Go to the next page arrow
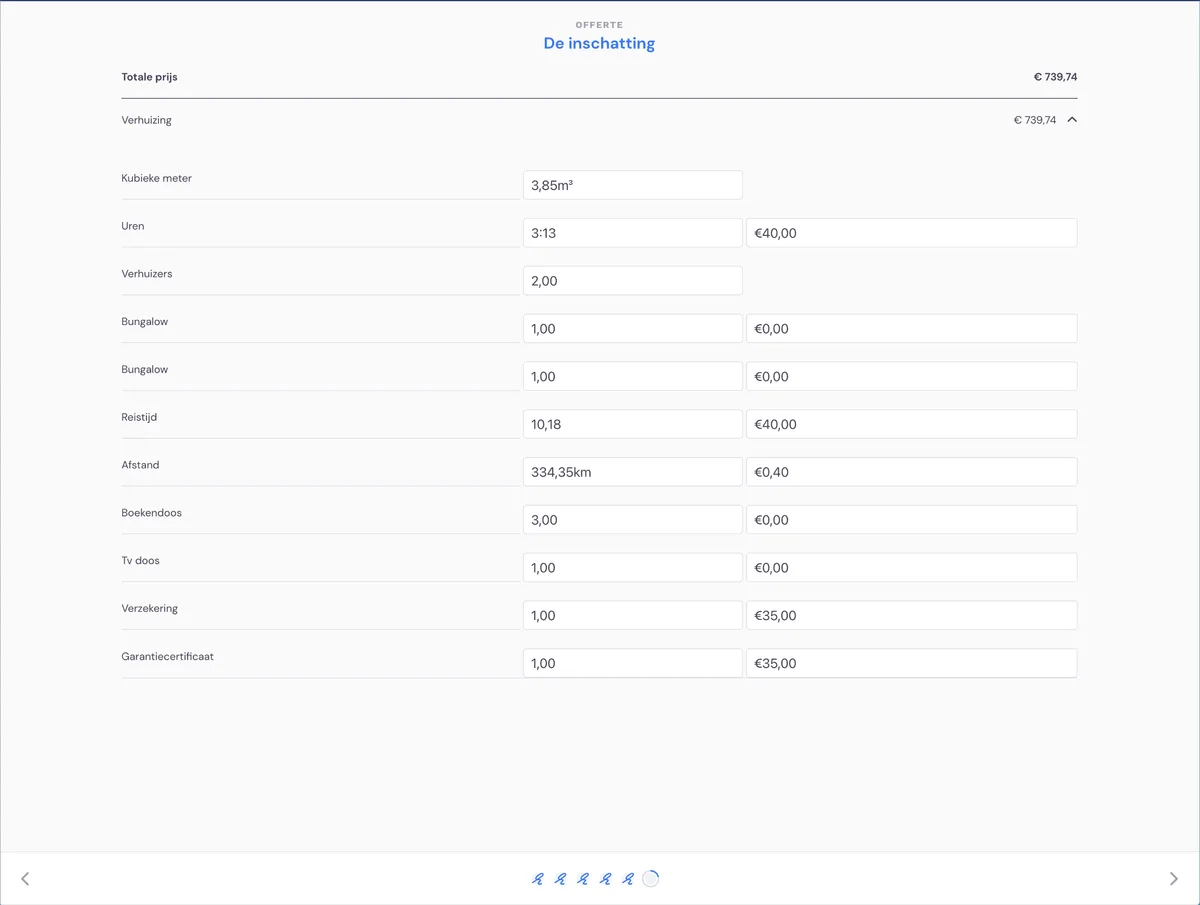Viewport: 1200px width, 905px height. [x=1174, y=879]
